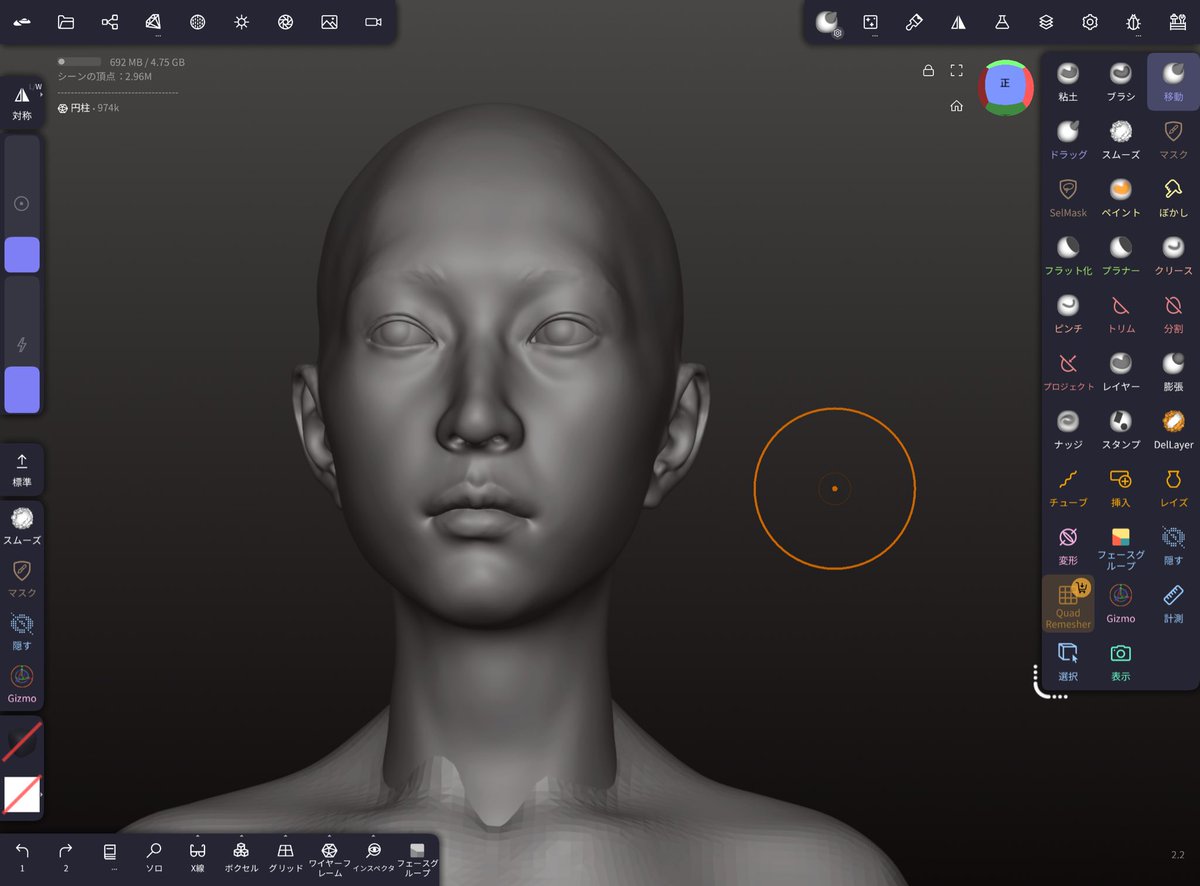Select the 選択 (Selection) tool
Image resolution: width=1200 pixels, height=886 pixels.
click(1068, 661)
